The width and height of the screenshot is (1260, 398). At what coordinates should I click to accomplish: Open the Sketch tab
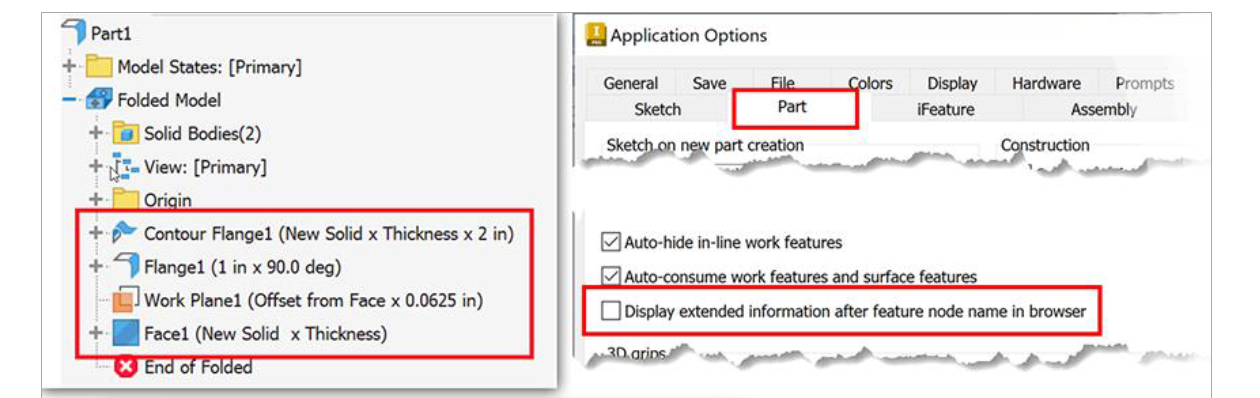[x=658, y=110]
